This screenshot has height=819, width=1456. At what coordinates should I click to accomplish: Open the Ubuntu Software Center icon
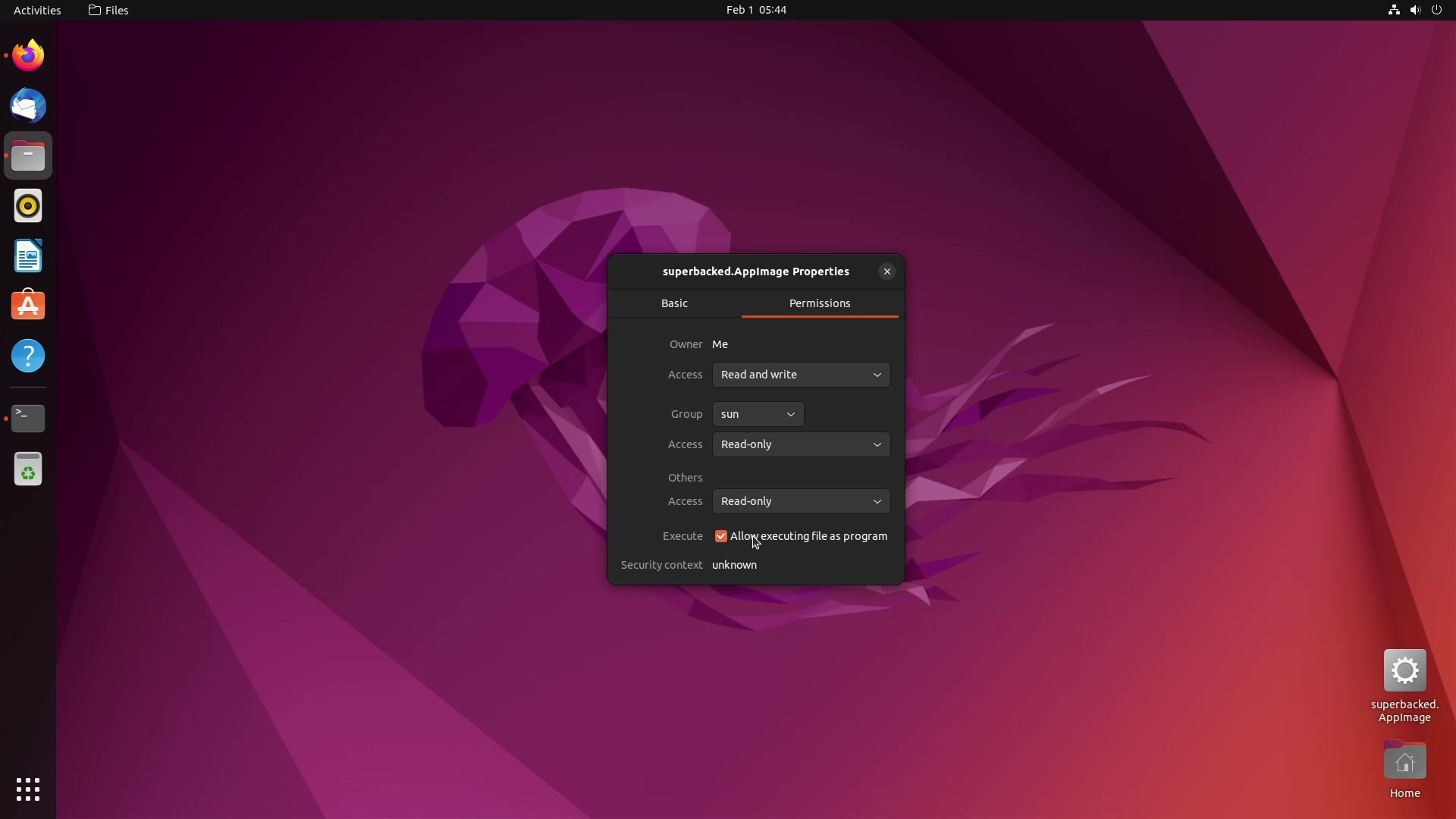tap(27, 305)
